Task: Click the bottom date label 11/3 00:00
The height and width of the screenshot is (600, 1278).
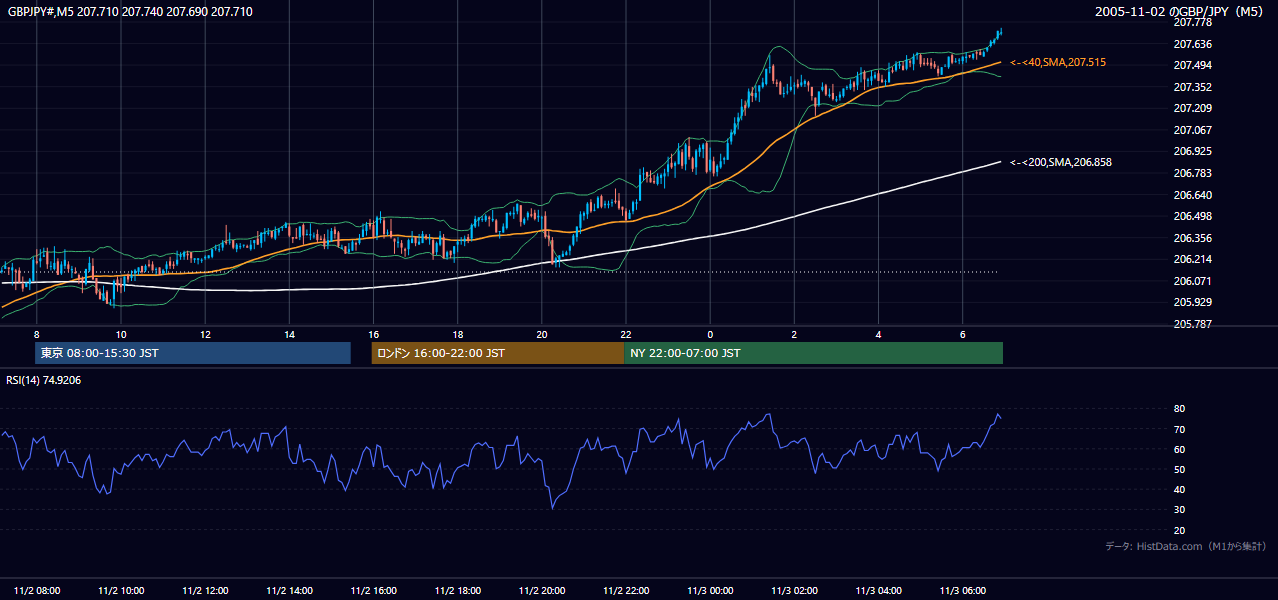Action: point(710,590)
